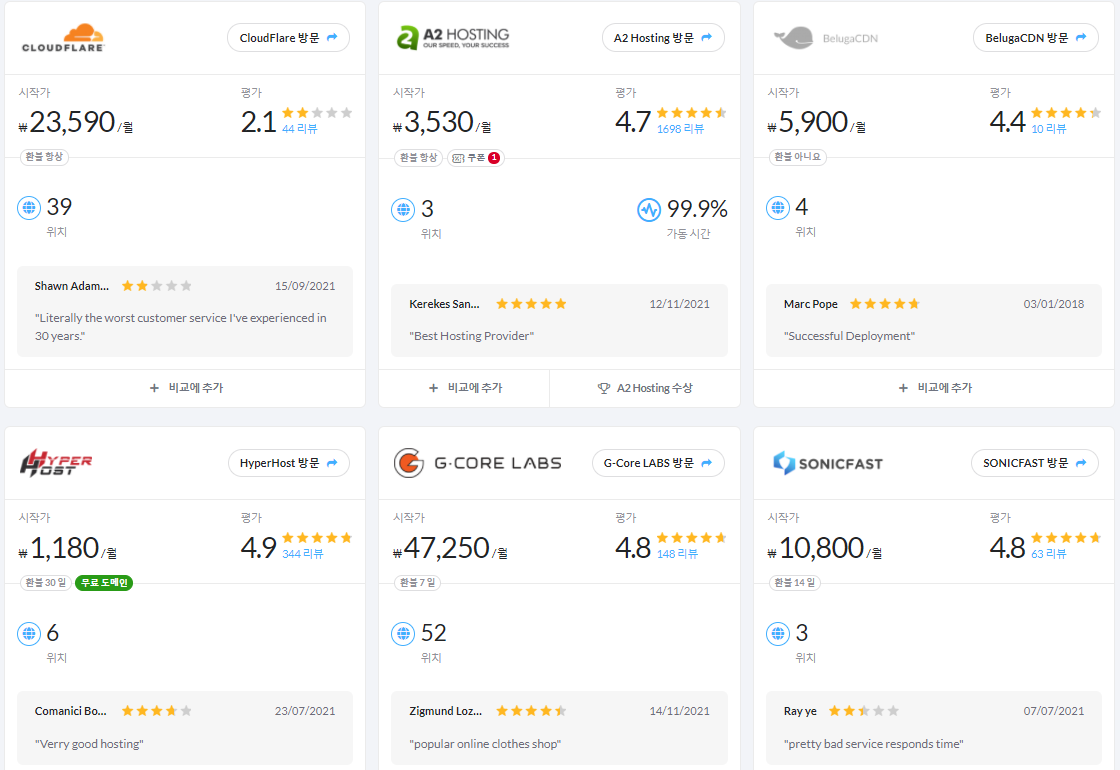The width and height of the screenshot is (1120, 770).
Task: Click the 환불 30 일 tag on HyperHost
Action: pos(46,583)
